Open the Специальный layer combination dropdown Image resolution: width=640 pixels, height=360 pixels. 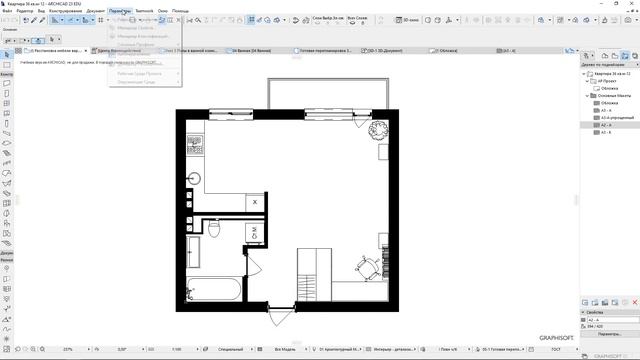click(x=252, y=349)
